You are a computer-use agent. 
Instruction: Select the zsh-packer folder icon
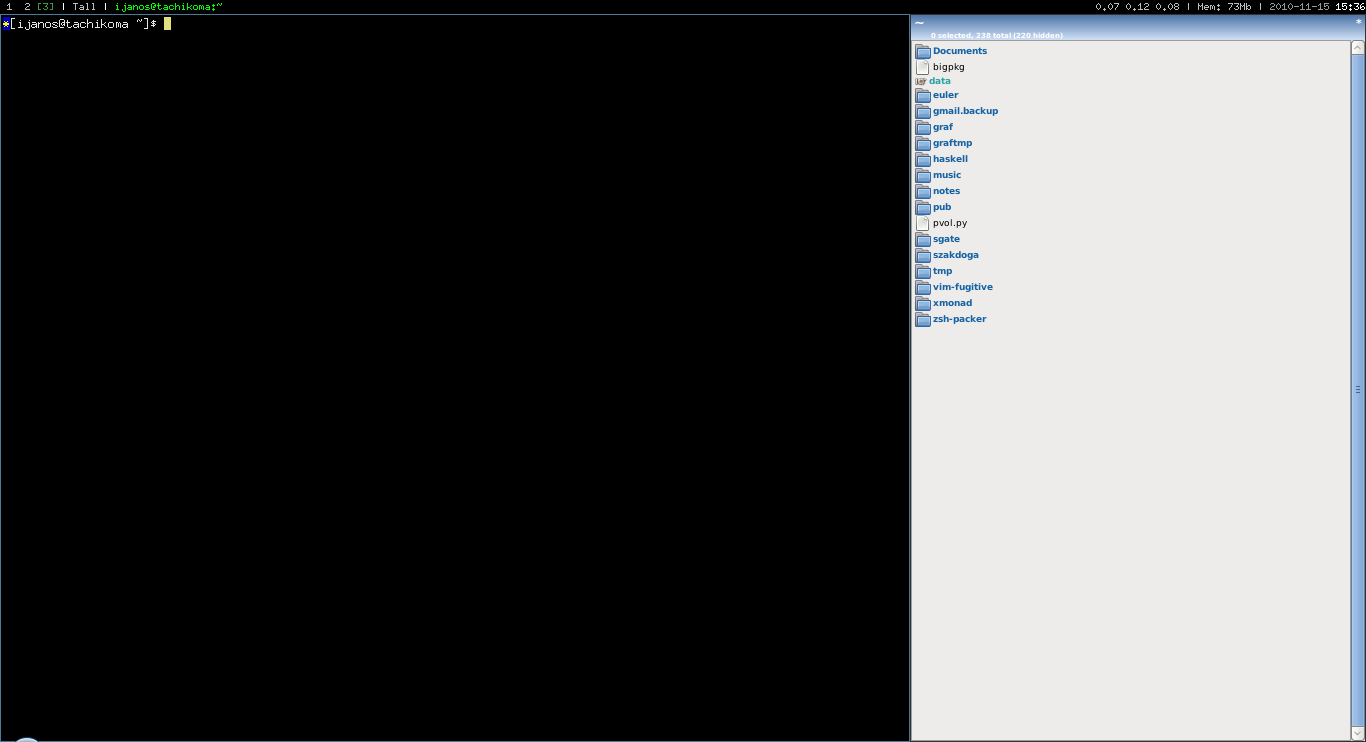click(923, 319)
